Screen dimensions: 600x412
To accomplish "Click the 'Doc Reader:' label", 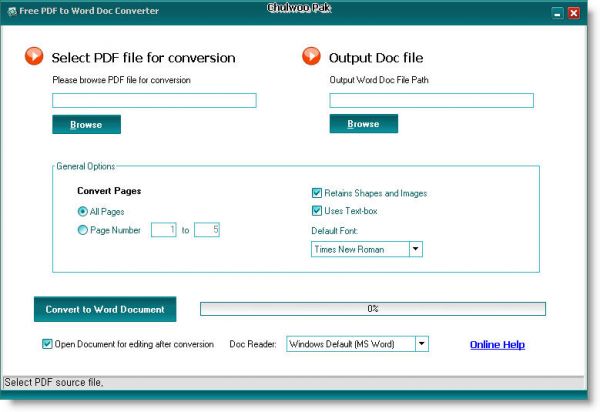I will pos(253,344).
